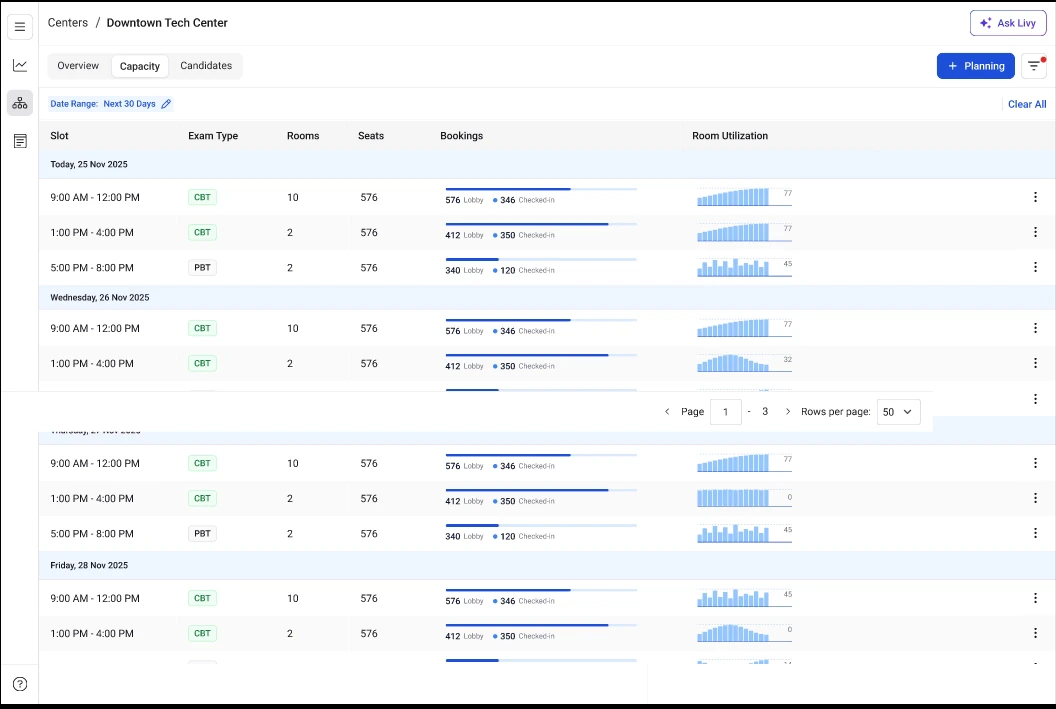The height and width of the screenshot is (709, 1056).
Task: Edit the date range with pencil icon
Action: click(x=166, y=104)
